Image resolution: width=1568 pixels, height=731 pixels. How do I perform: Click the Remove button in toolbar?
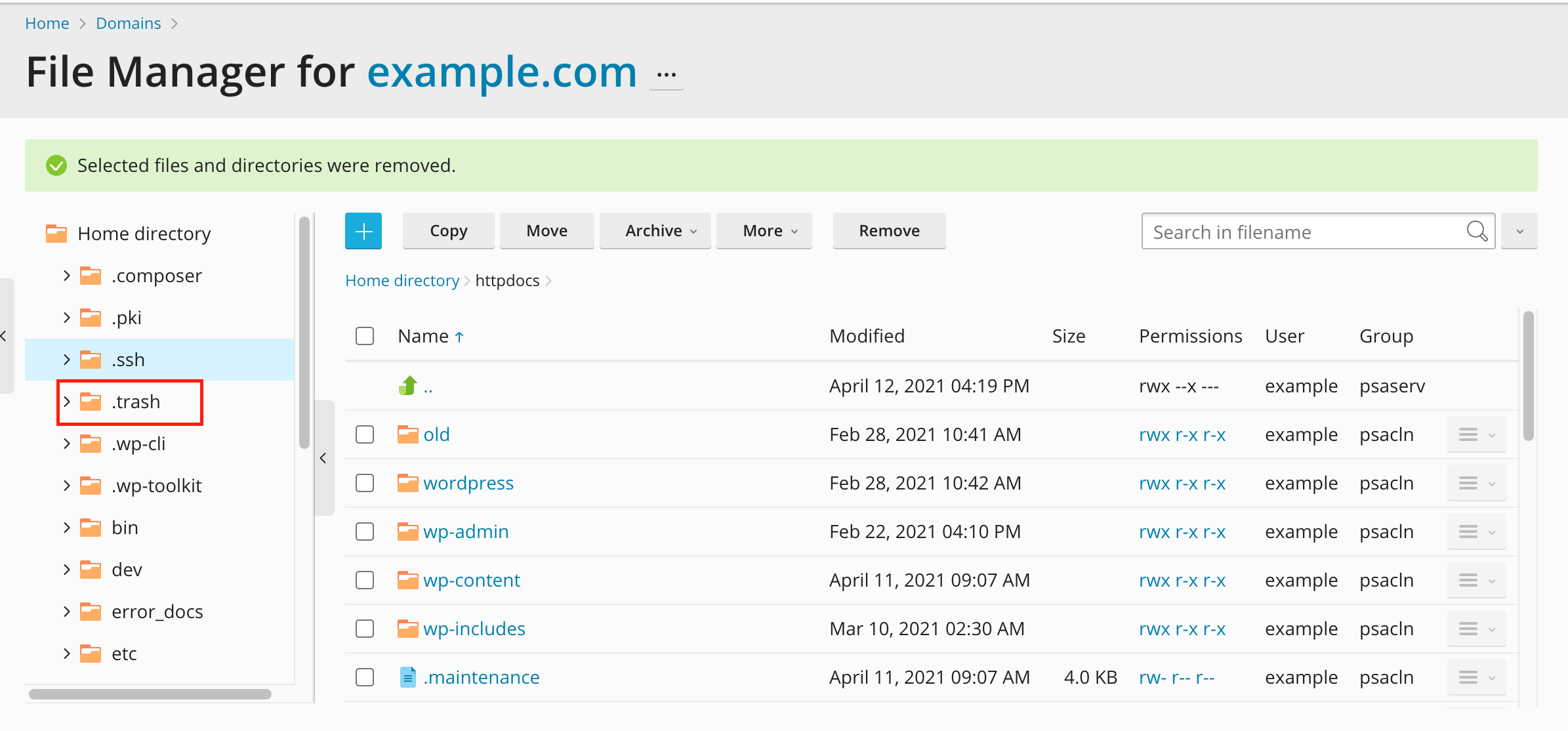click(889, 230)
